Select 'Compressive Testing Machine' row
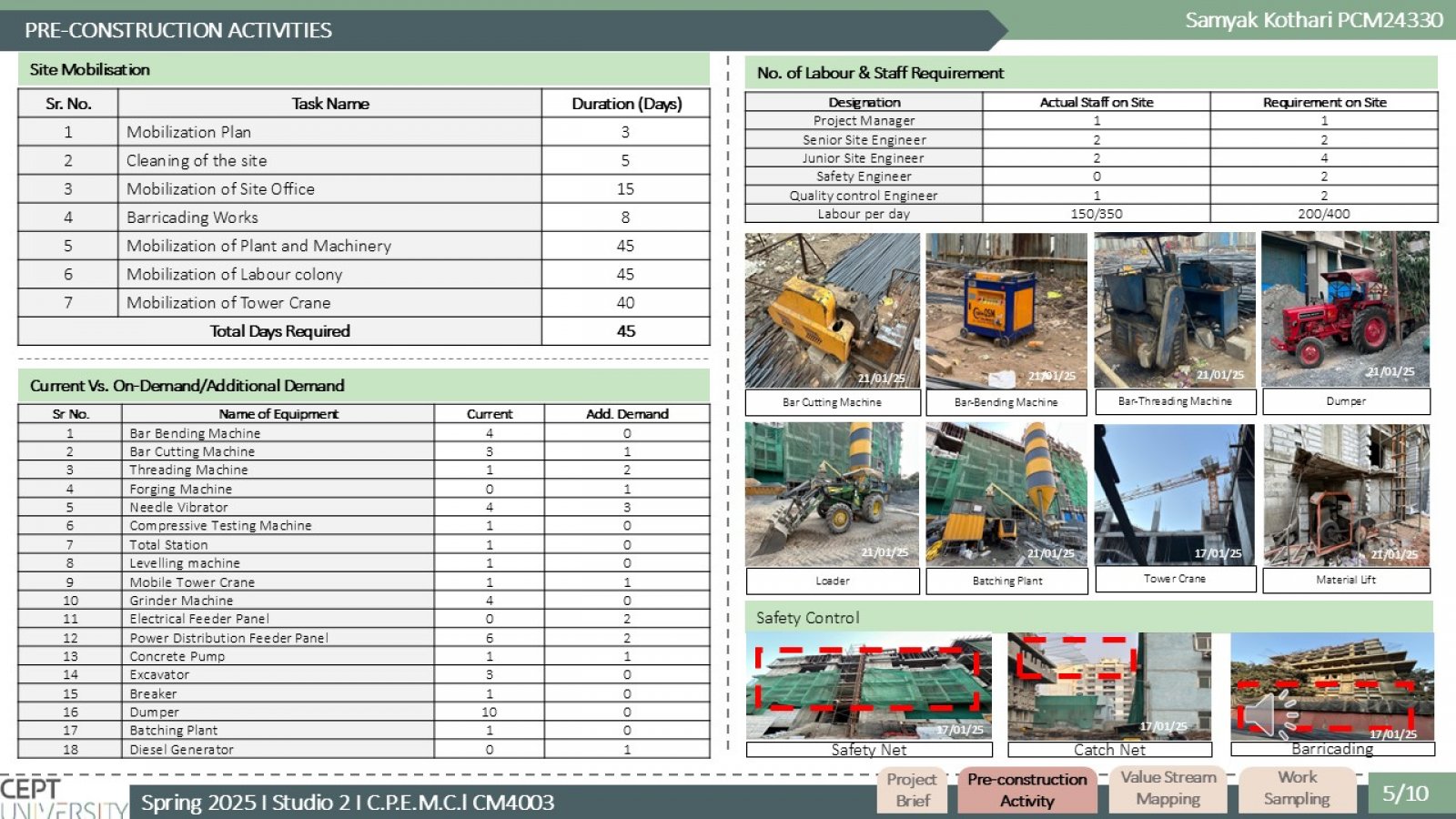Screen dimensions: 1456x819 [364, 526]
